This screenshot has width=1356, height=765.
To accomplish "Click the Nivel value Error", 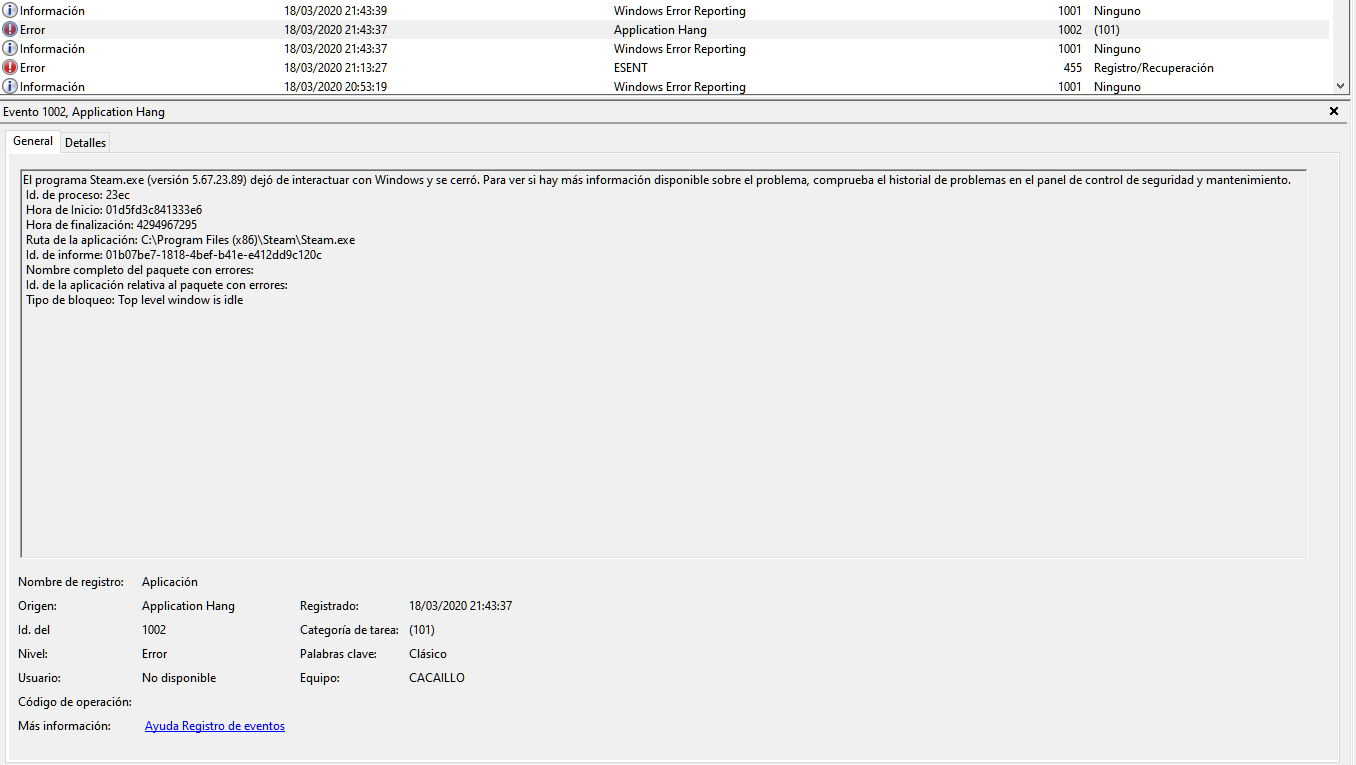I will [x=155, y=654].
